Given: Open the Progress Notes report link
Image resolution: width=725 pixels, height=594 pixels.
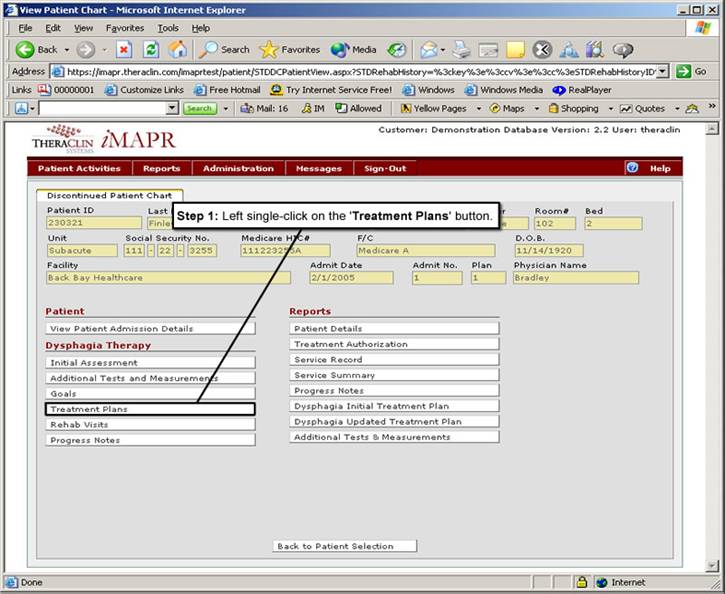Looking at the screenshot, I should pyautogui.click(x=394, y=391).
